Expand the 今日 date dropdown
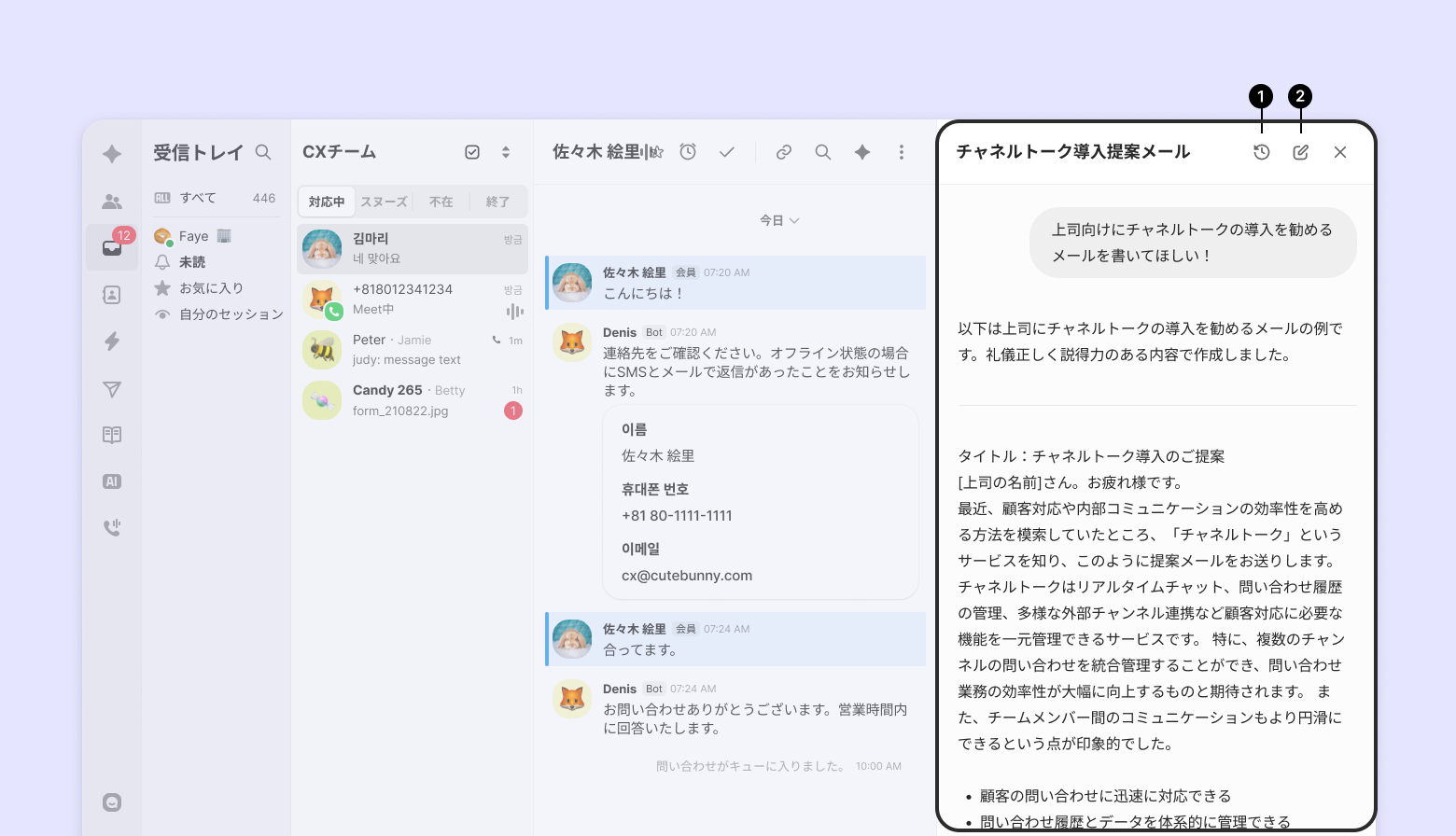 coord(779,220)
